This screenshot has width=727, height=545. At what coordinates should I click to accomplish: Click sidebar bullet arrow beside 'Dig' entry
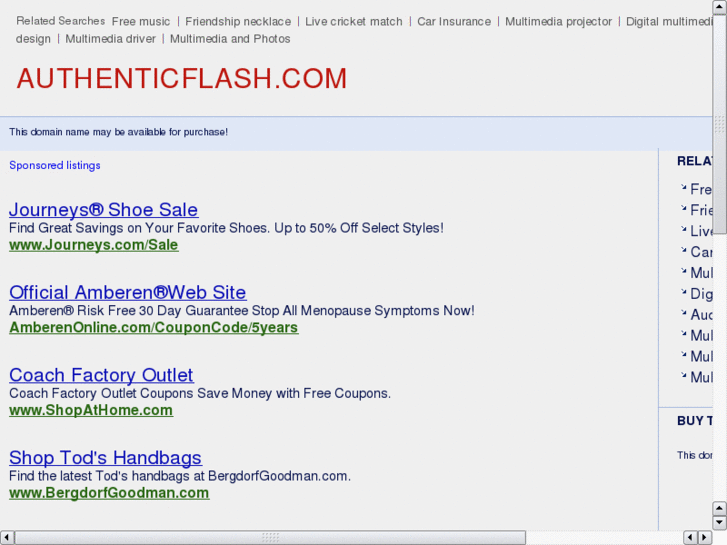[x=683, y=291]
